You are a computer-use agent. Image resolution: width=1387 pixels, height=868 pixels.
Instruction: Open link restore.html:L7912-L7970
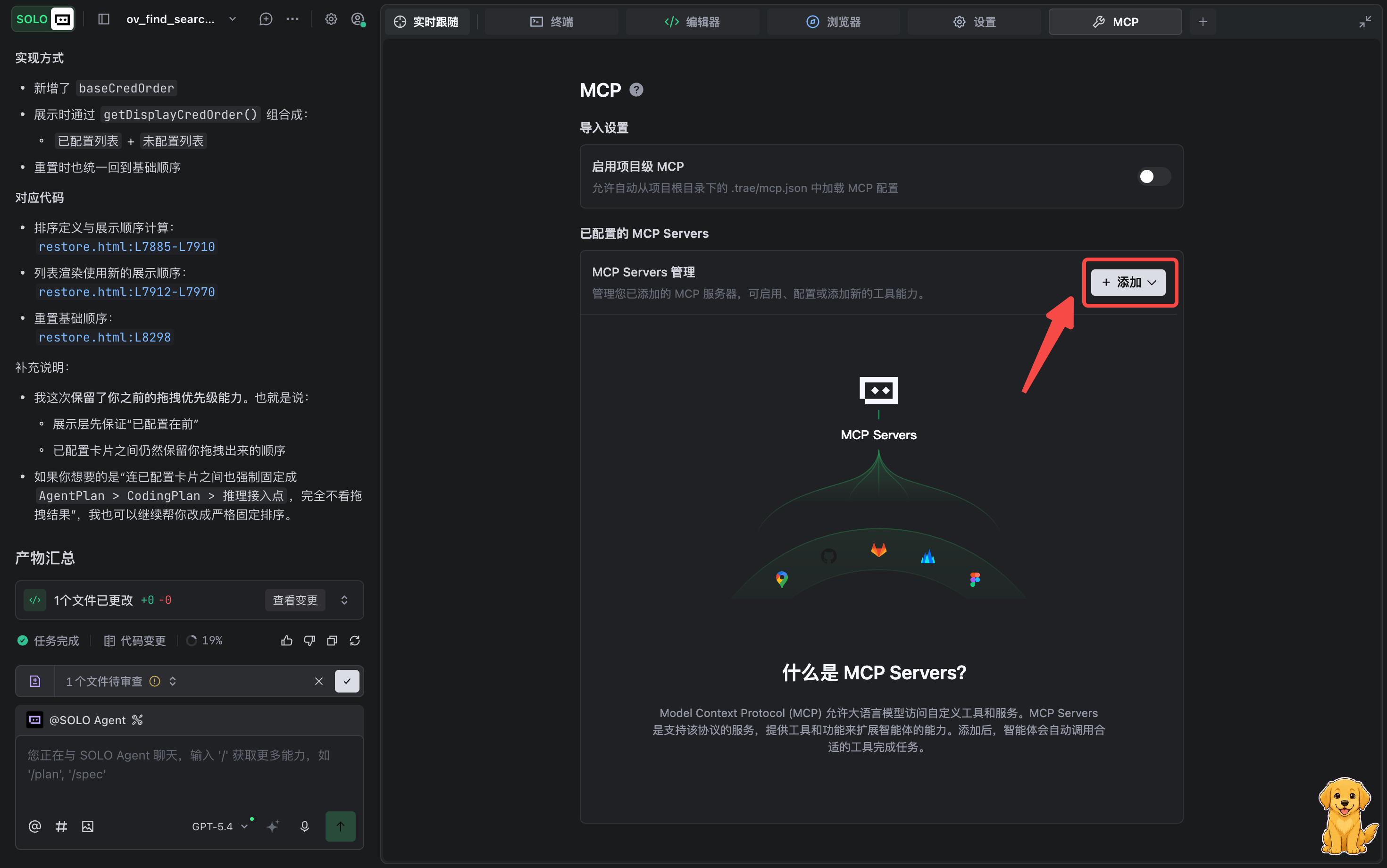[127, 292]
